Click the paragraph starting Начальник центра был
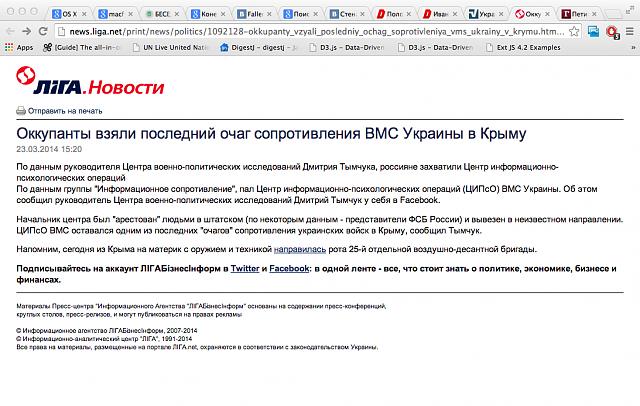Image resolution: width=640 pixels, height=406 pixels. [x=320, y=225]
